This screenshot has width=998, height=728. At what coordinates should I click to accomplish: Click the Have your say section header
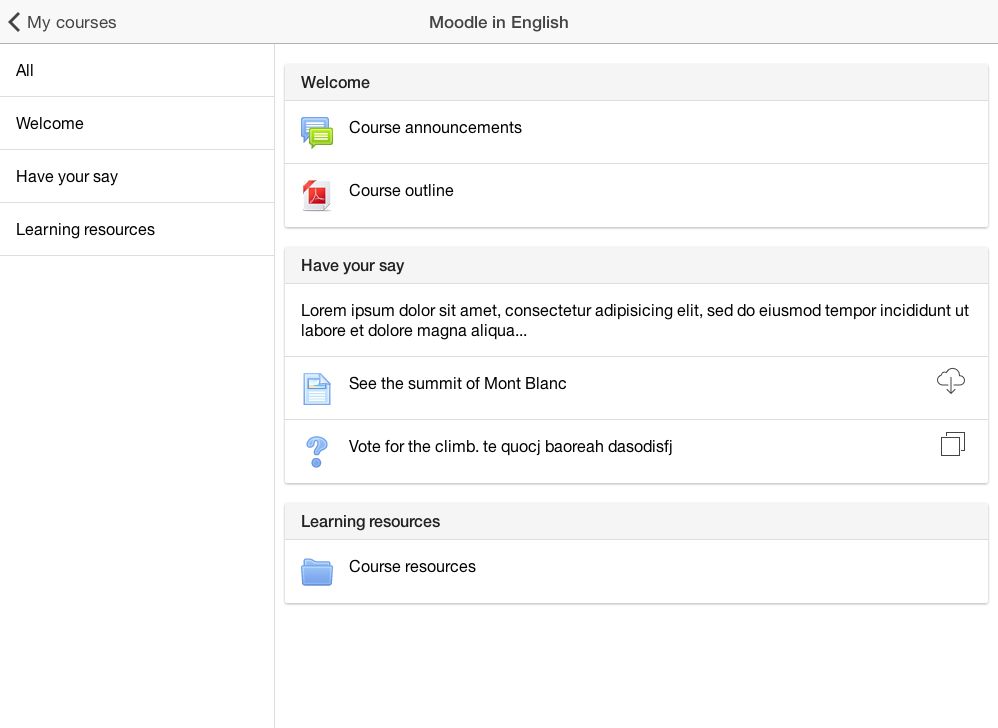(636, 265)
